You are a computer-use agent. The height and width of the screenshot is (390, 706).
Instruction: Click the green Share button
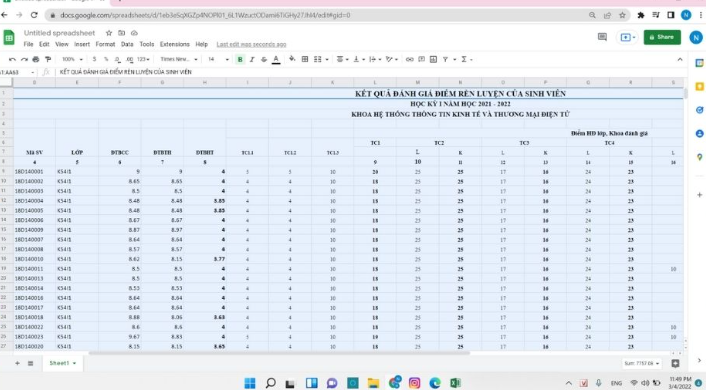point(662,37)
